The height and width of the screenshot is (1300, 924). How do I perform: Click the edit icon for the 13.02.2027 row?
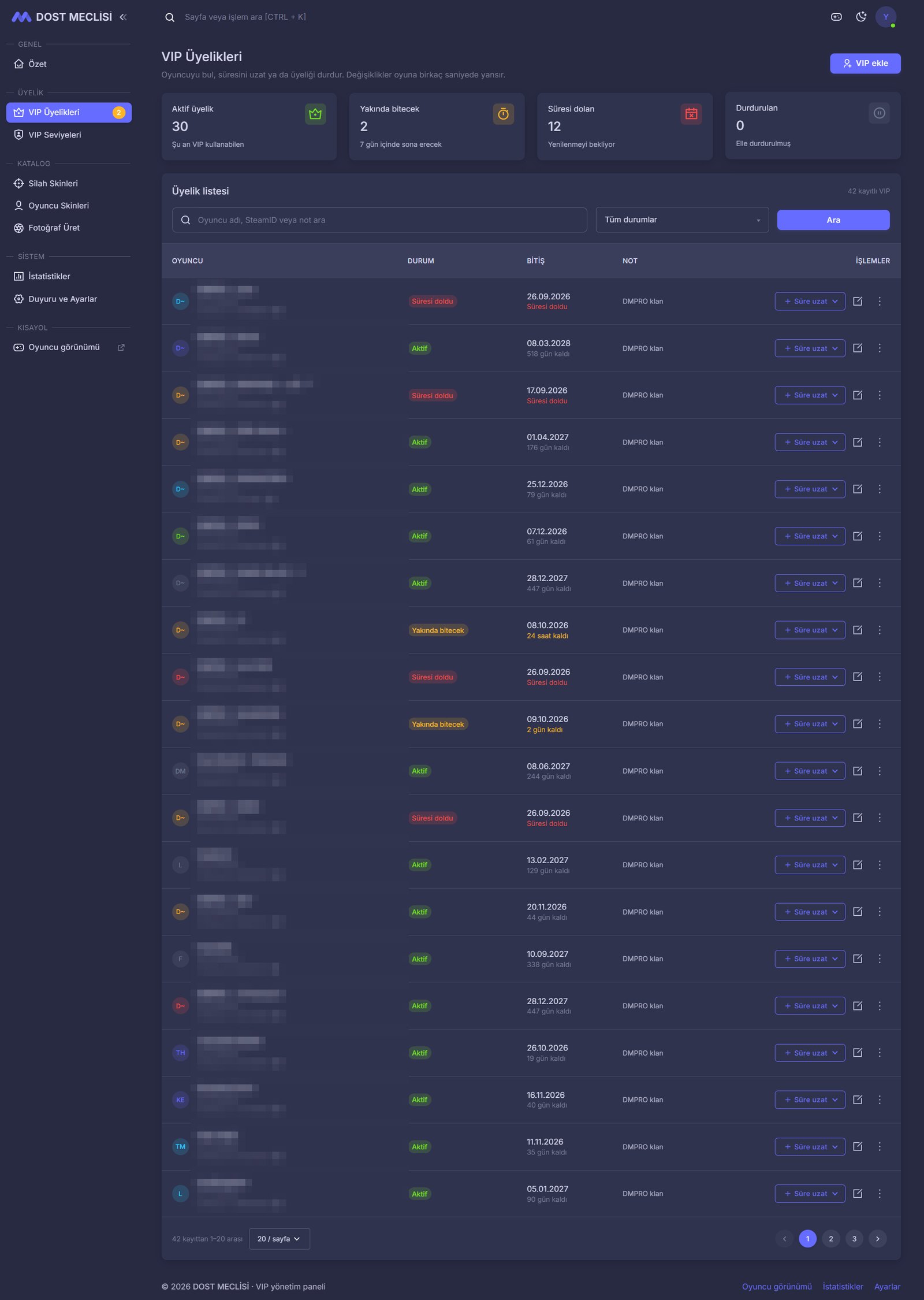pyautogui.click(x=858, y=864)
